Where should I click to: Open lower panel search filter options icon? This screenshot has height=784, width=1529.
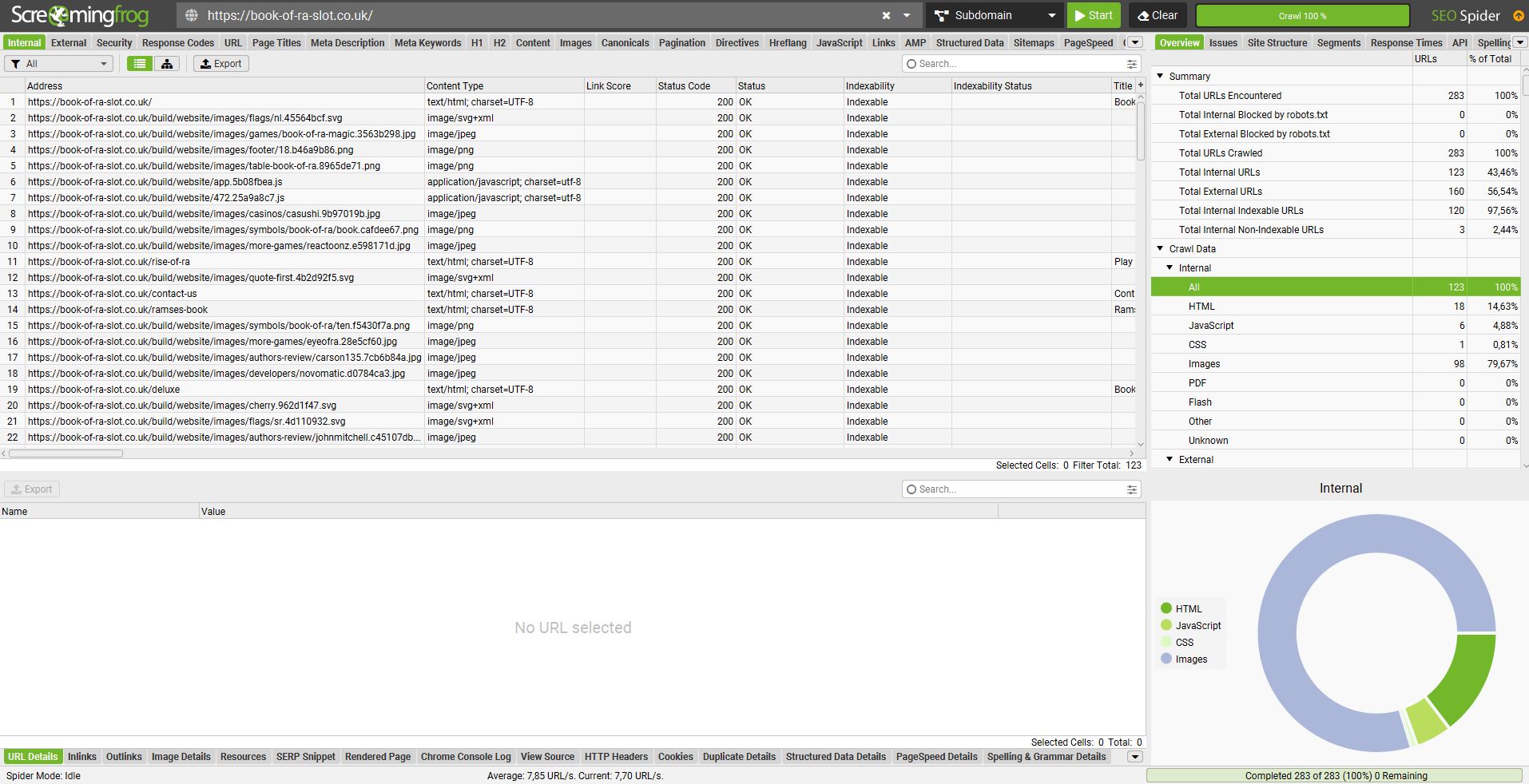pos(1132,489)
